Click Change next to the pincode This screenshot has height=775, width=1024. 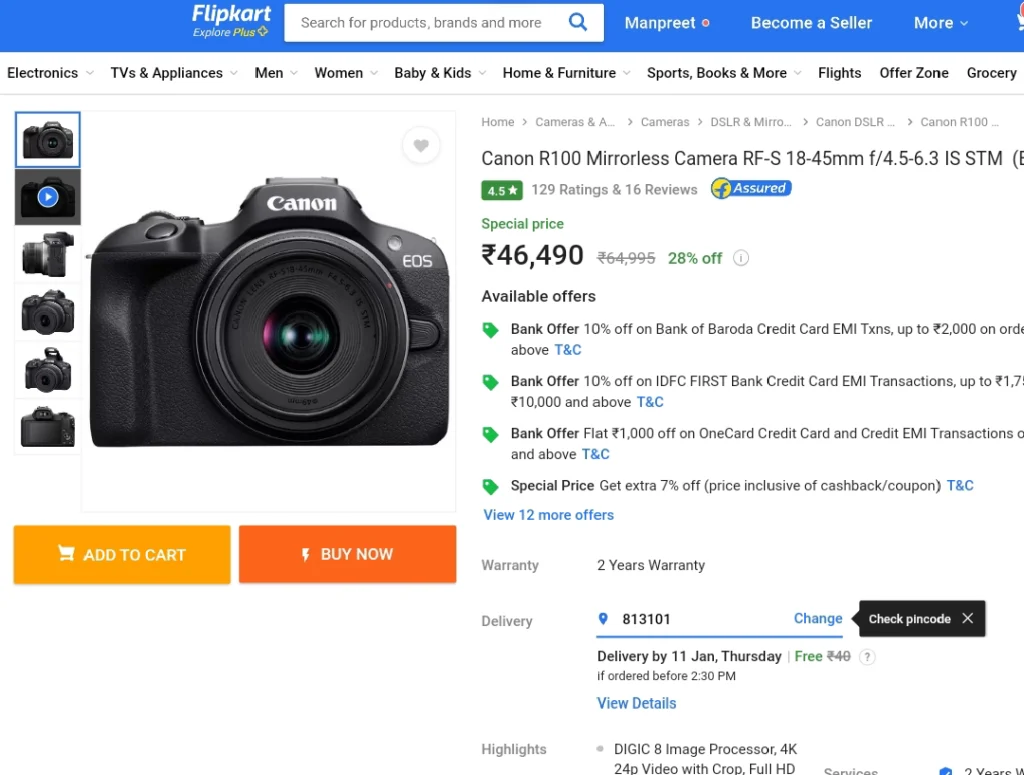click(817, 618)
